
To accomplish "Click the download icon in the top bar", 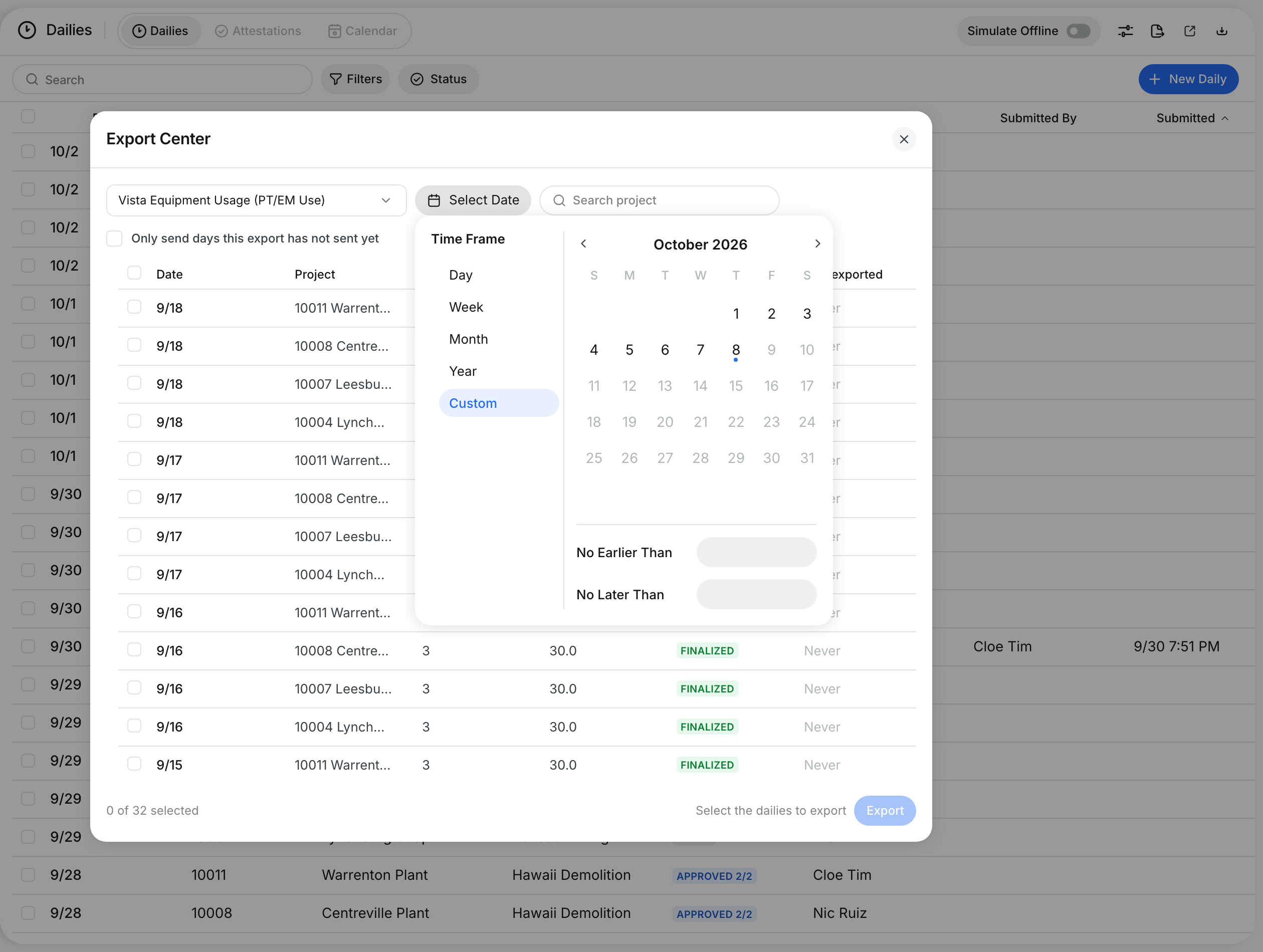I will click(1222, 31).
